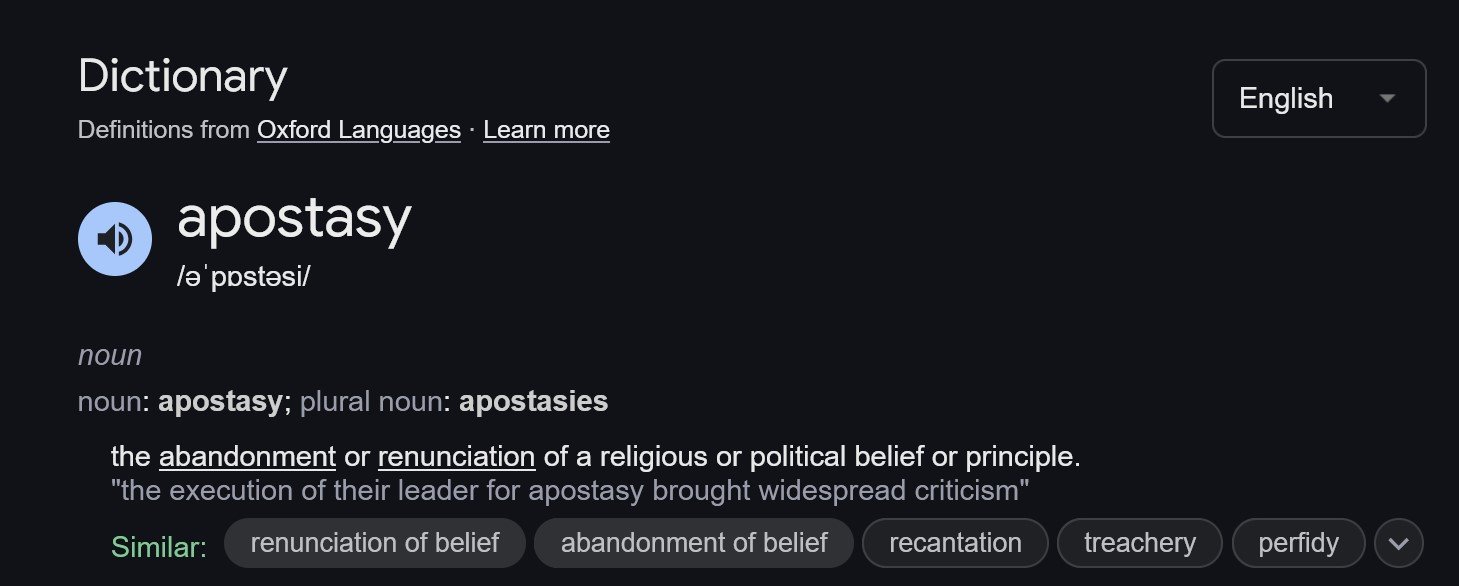The height and width of the screenshot is (586, 1459).
Task: Click the phonetic transcription text
Action: 243,278
